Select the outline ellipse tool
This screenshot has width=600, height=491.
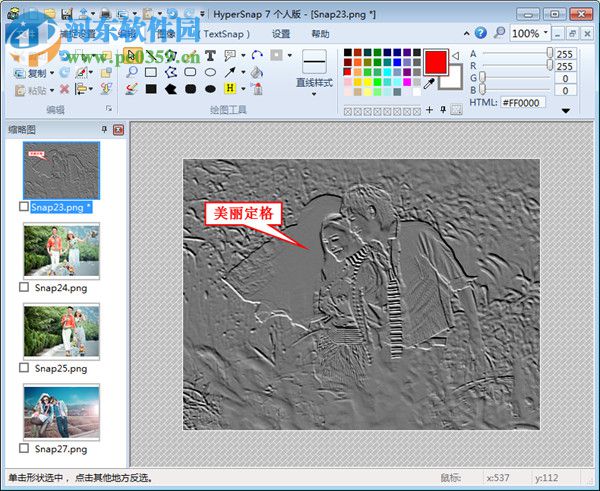[210, 72]
